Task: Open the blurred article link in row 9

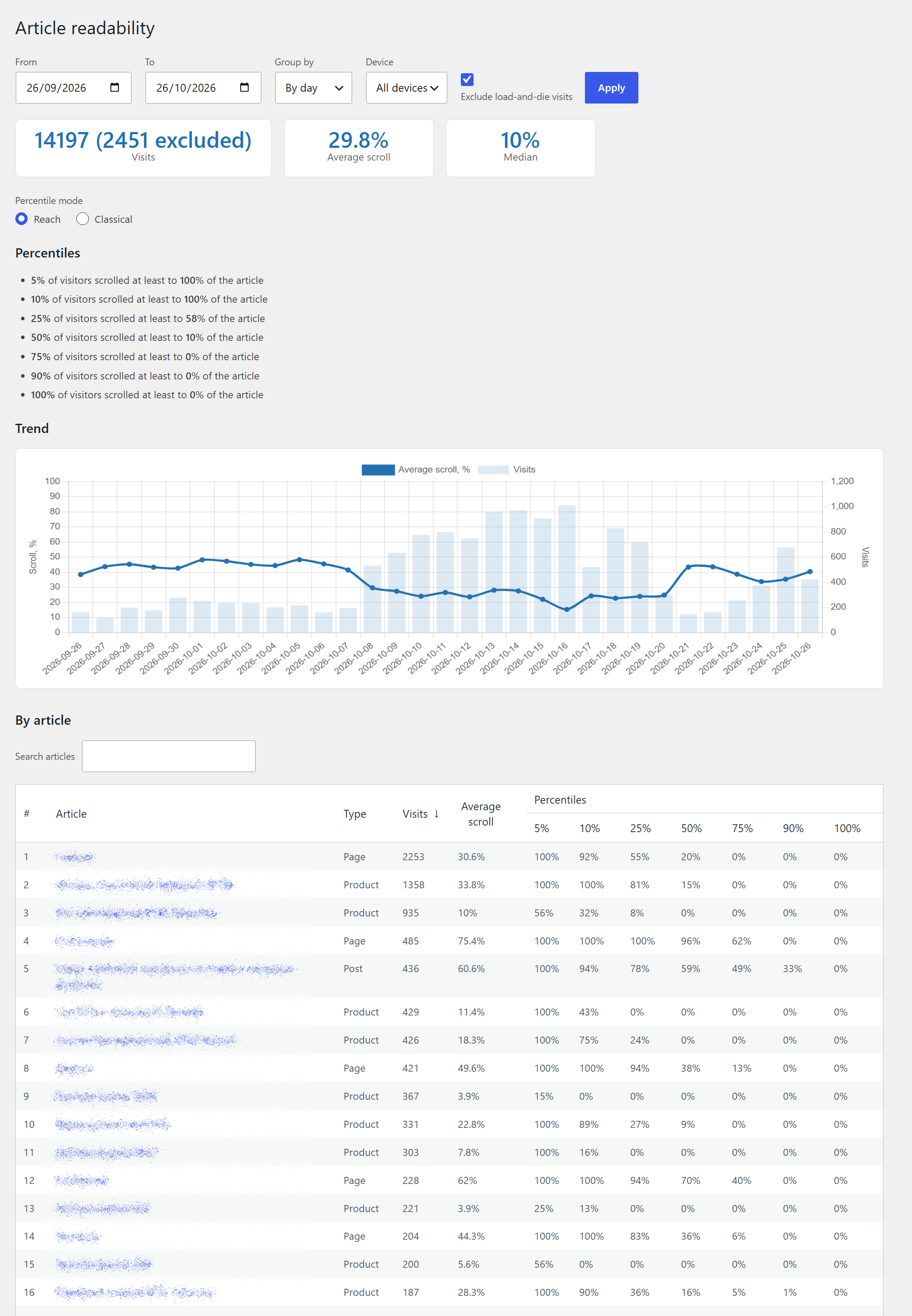Action: click(x=106, y=1096)
